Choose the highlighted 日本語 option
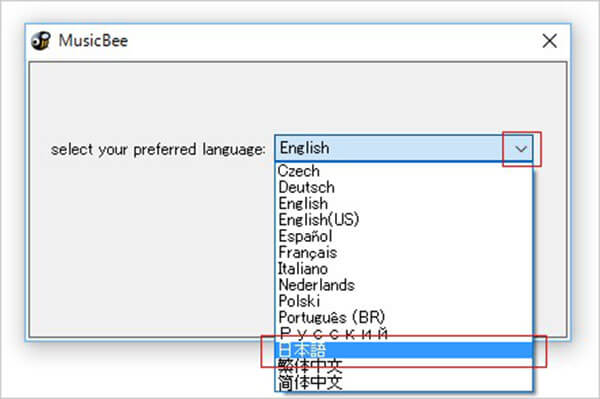The width and height of the screenshot is (600, 399). [x=404, y=350]
